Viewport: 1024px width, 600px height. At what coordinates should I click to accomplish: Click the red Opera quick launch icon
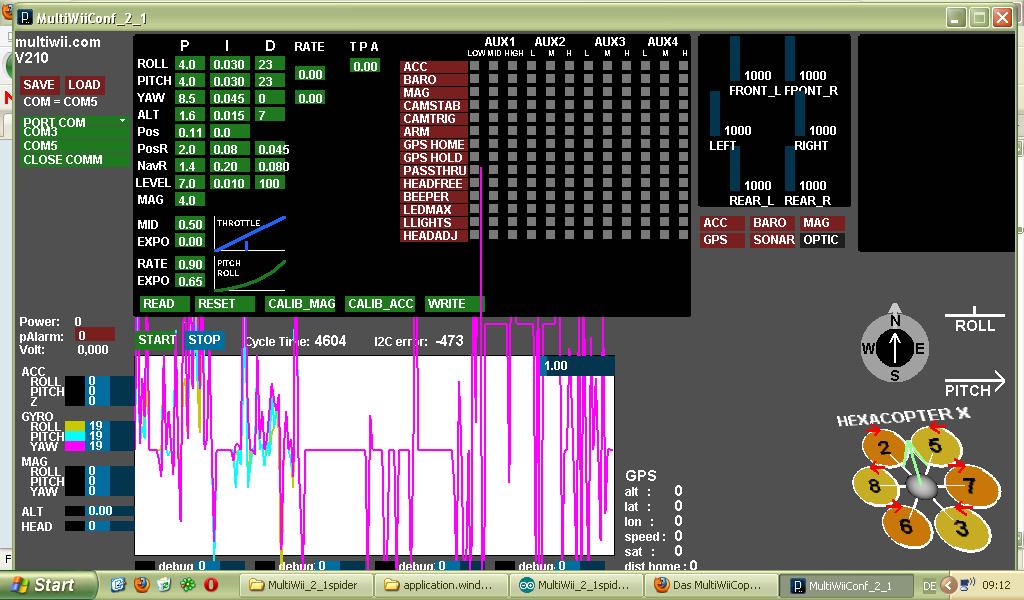pyautogui.click(x=210, y=584)
